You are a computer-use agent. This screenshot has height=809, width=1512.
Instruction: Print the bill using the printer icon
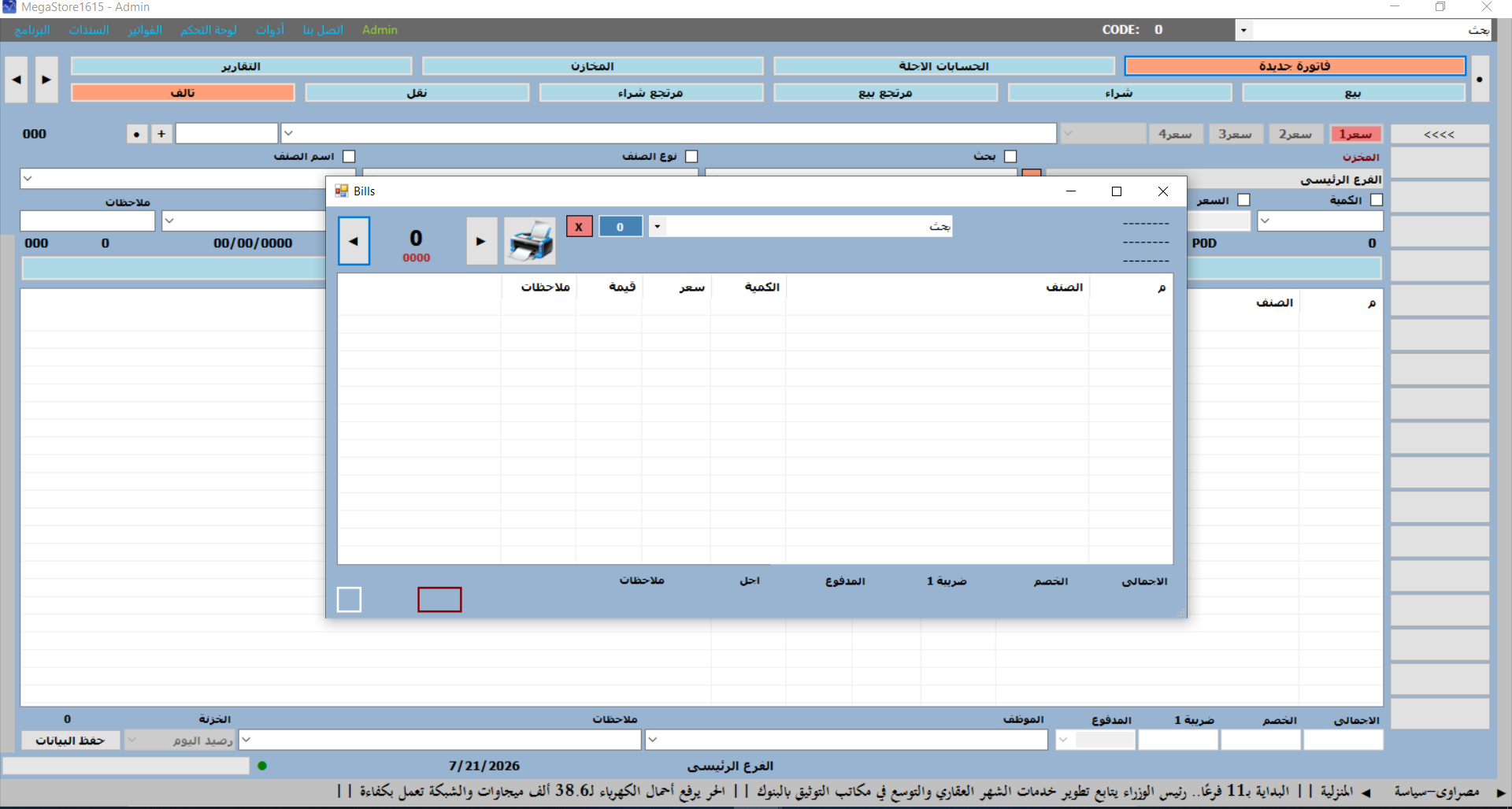(530, 241)
